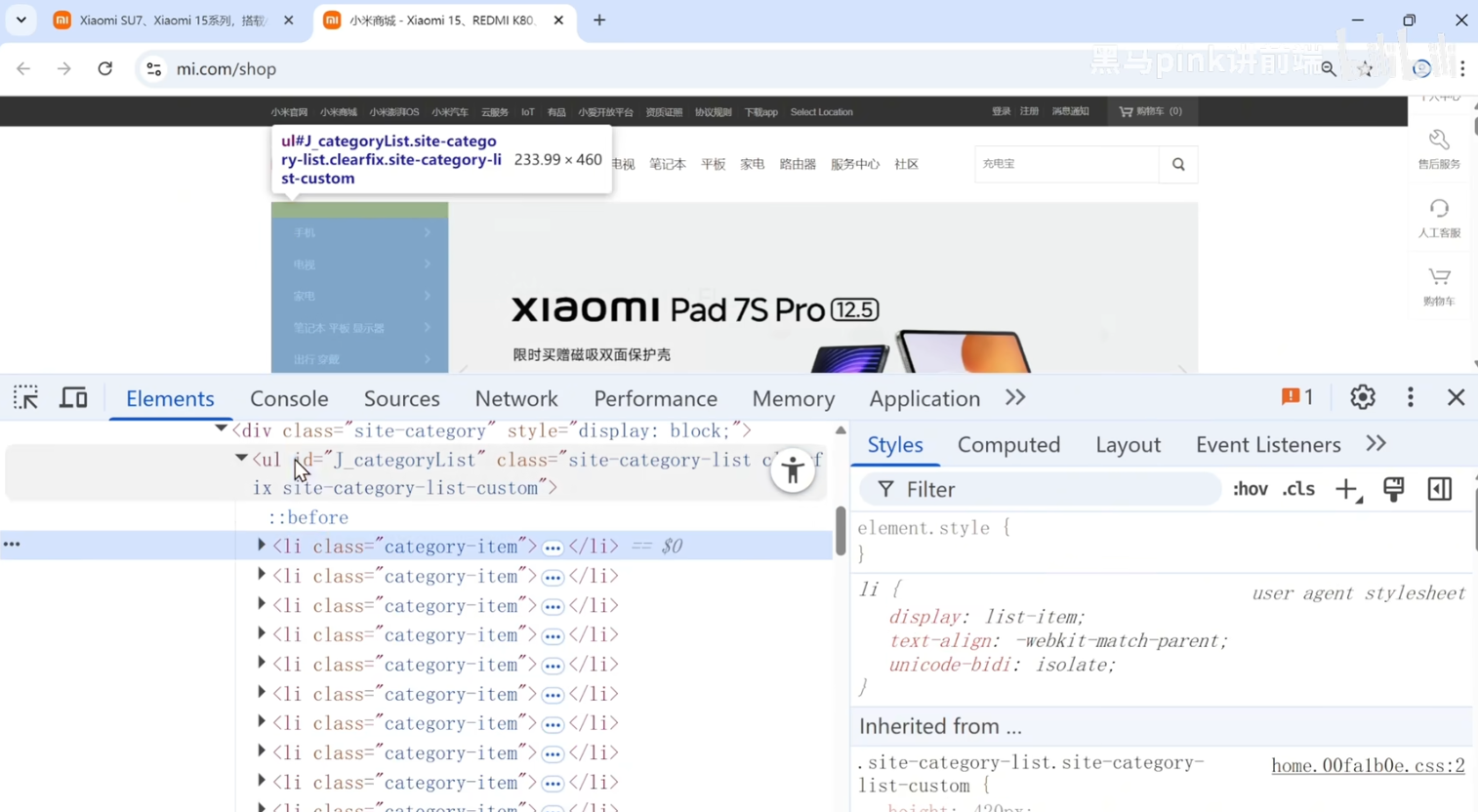The height and width of the screenshot is (812, 1478).
Task: Toggle the .cls class editor button
Action: (1298, 489)
